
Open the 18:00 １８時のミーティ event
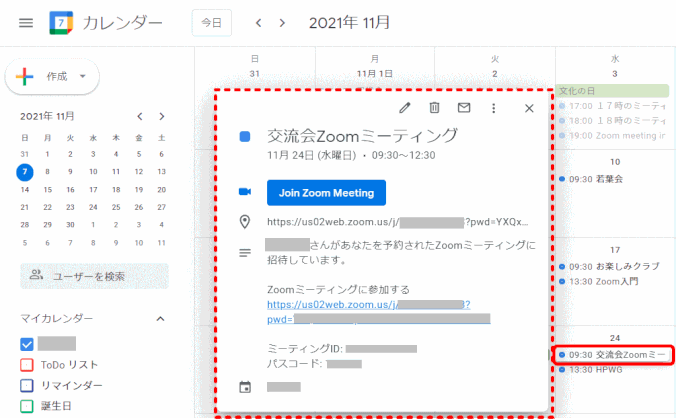click(x=613, y=121)
